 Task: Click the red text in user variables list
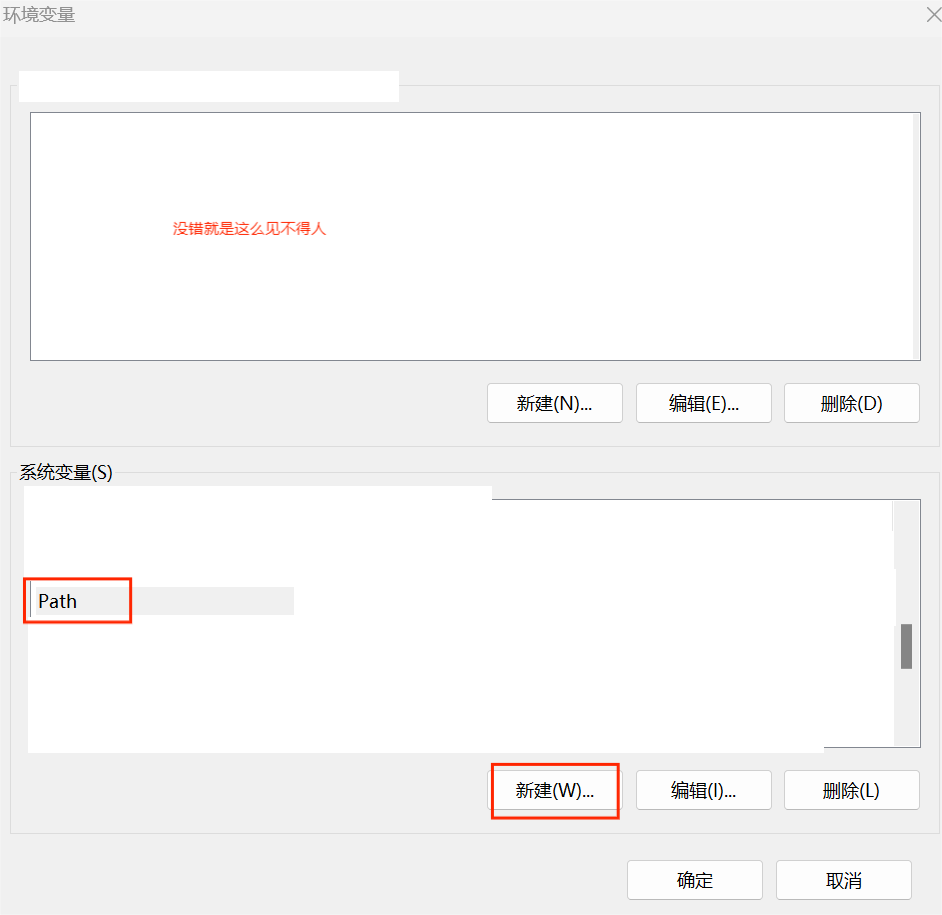click(x=249, y=229)
